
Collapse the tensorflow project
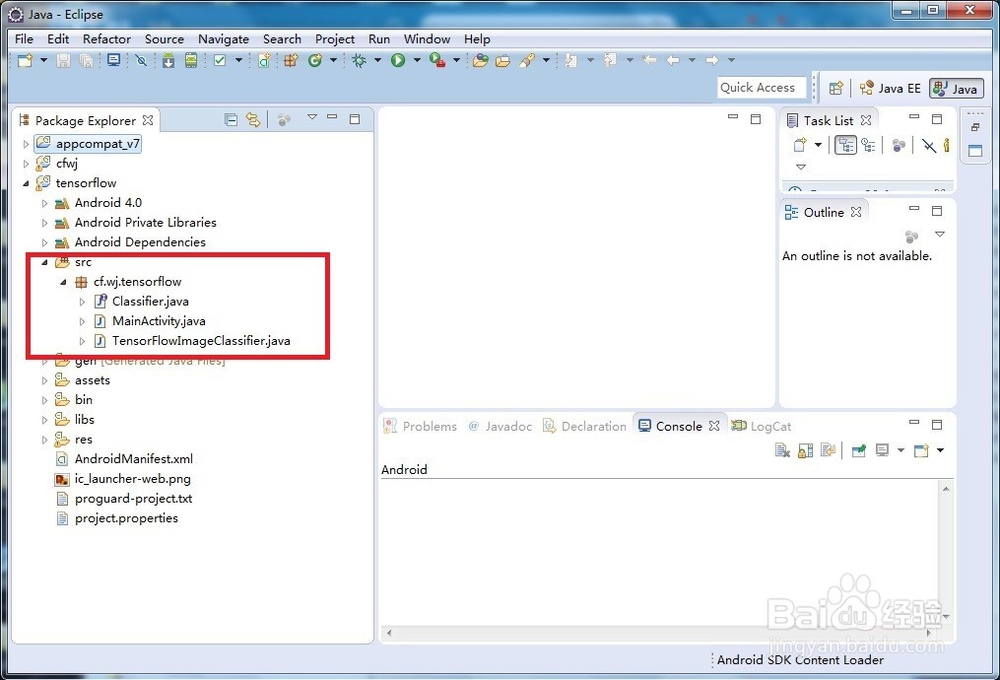click(26, 184)
